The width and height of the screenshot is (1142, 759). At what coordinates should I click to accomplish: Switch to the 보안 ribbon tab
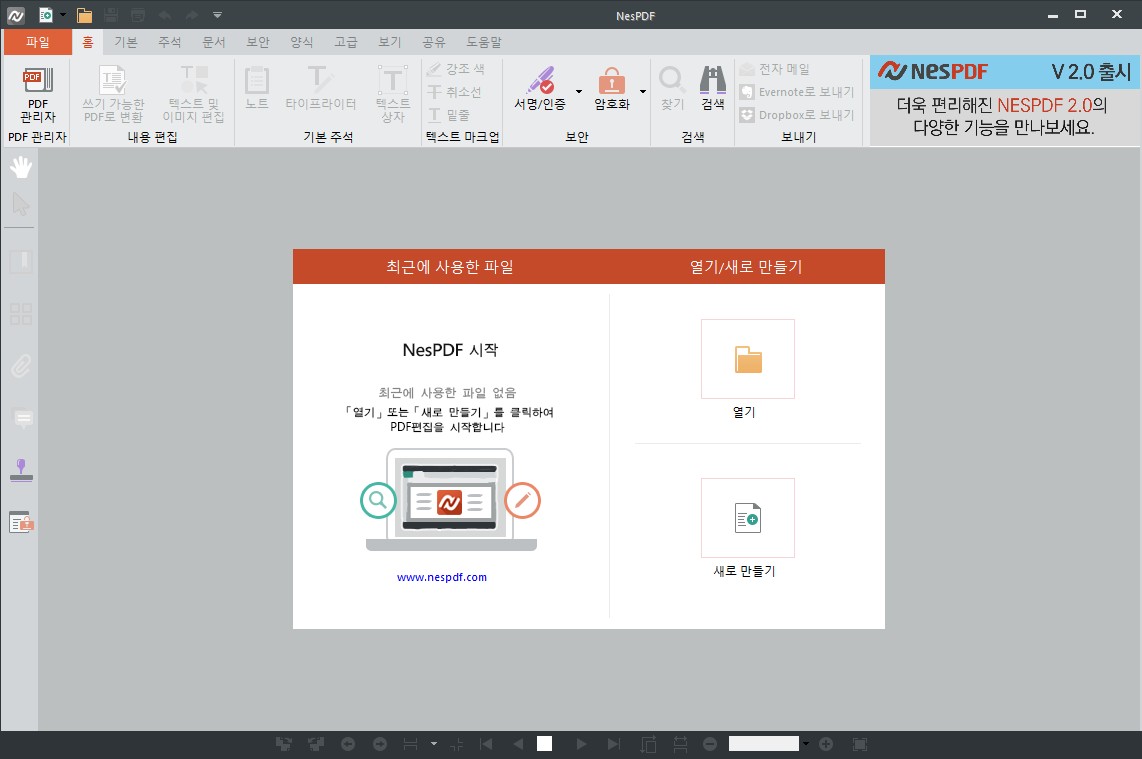[x=257, y=42]
